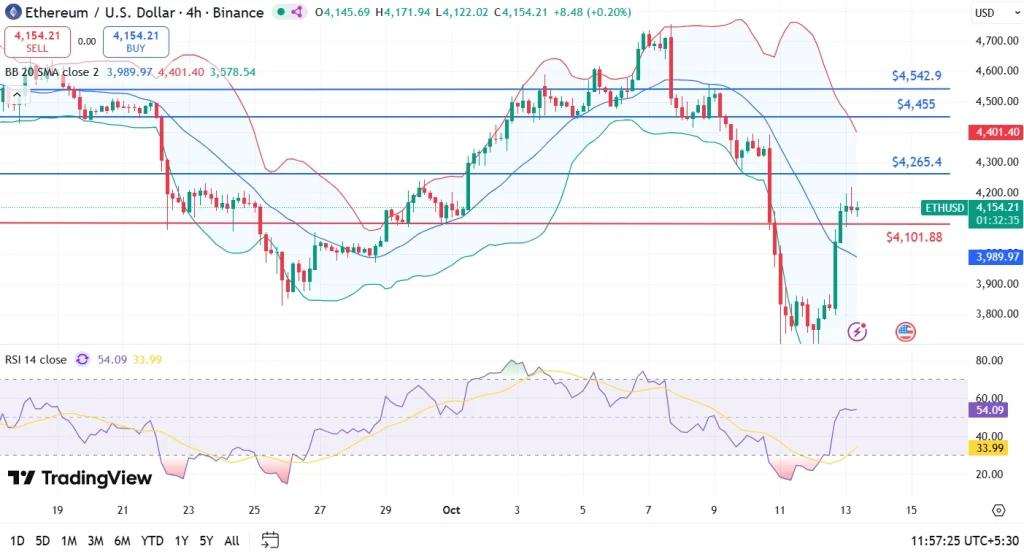Select the 1D time range
The width and height of the screenshot is (1024, 557).
(18, 541)
